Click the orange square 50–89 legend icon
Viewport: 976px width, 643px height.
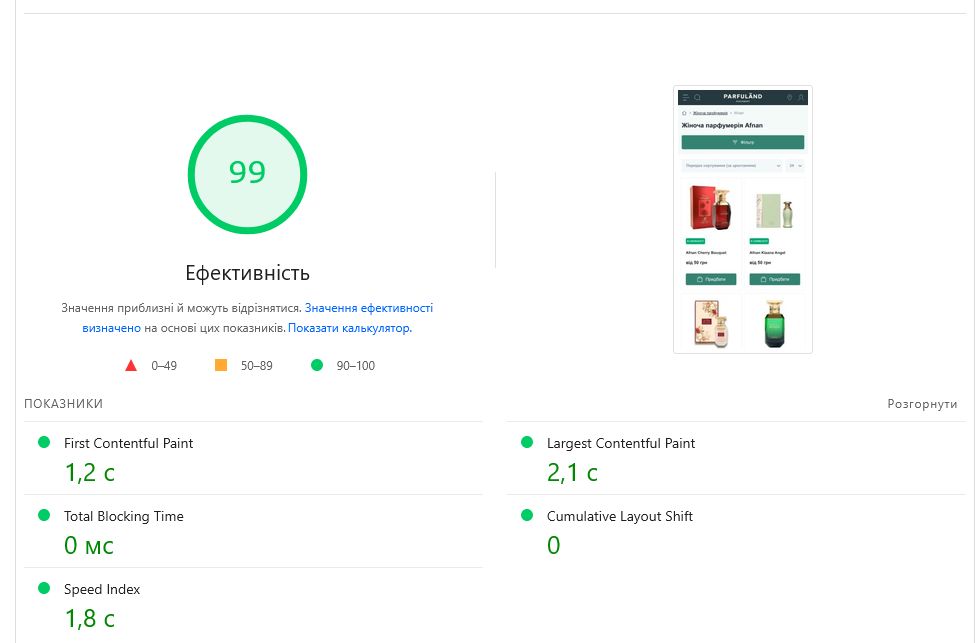click(221, 365)
